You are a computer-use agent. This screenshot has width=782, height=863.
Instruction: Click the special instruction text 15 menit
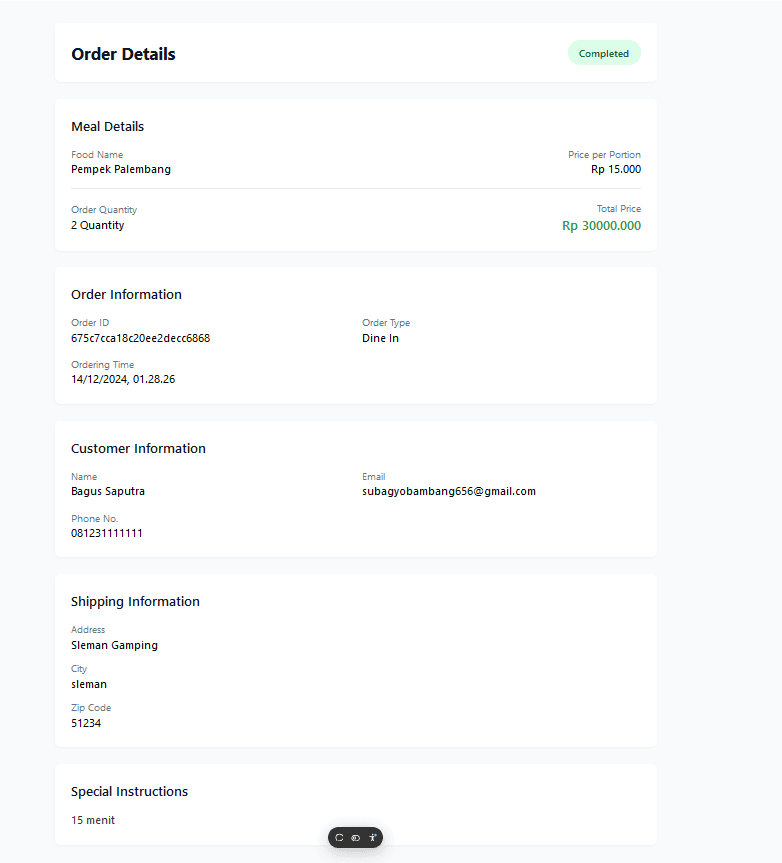93,820
